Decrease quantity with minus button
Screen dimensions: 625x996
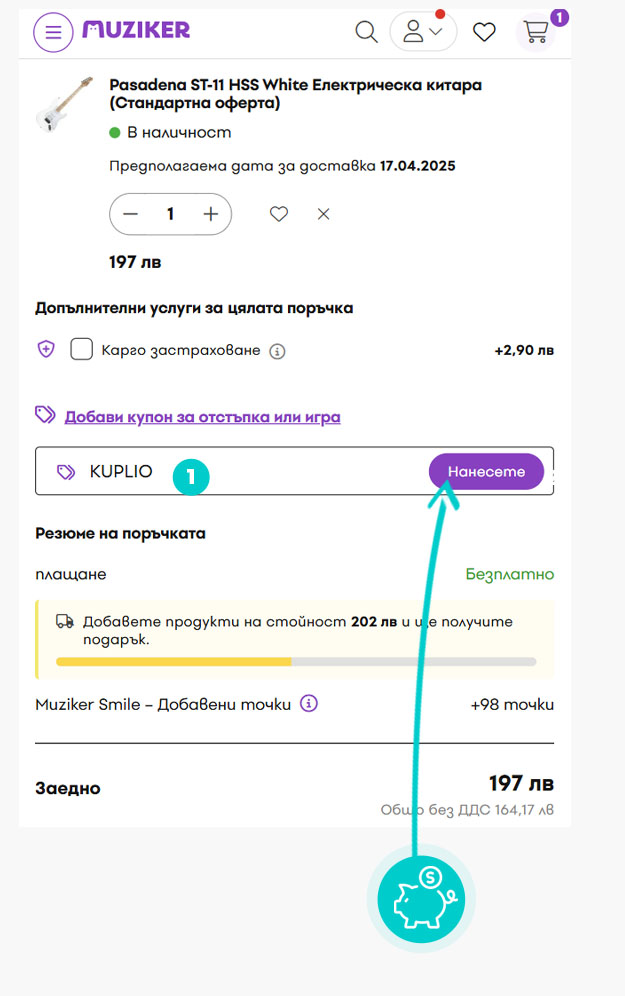(131, 214)
